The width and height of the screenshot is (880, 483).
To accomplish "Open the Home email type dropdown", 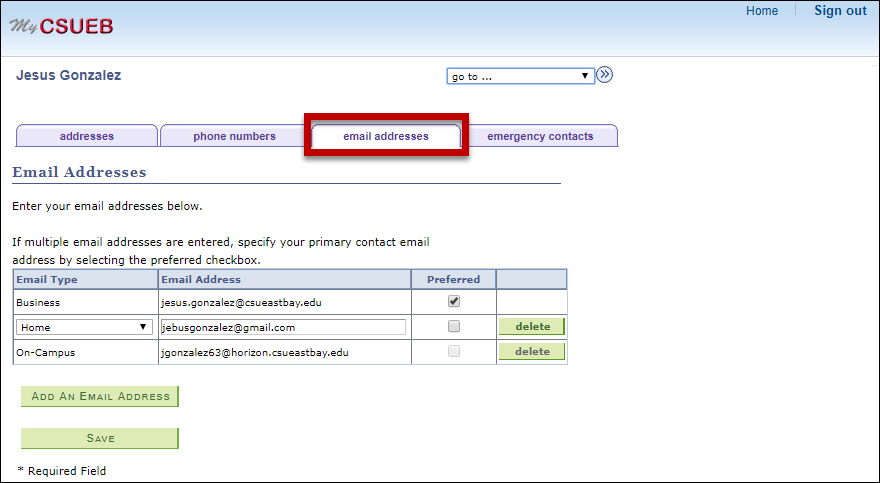I will [84, 327].
